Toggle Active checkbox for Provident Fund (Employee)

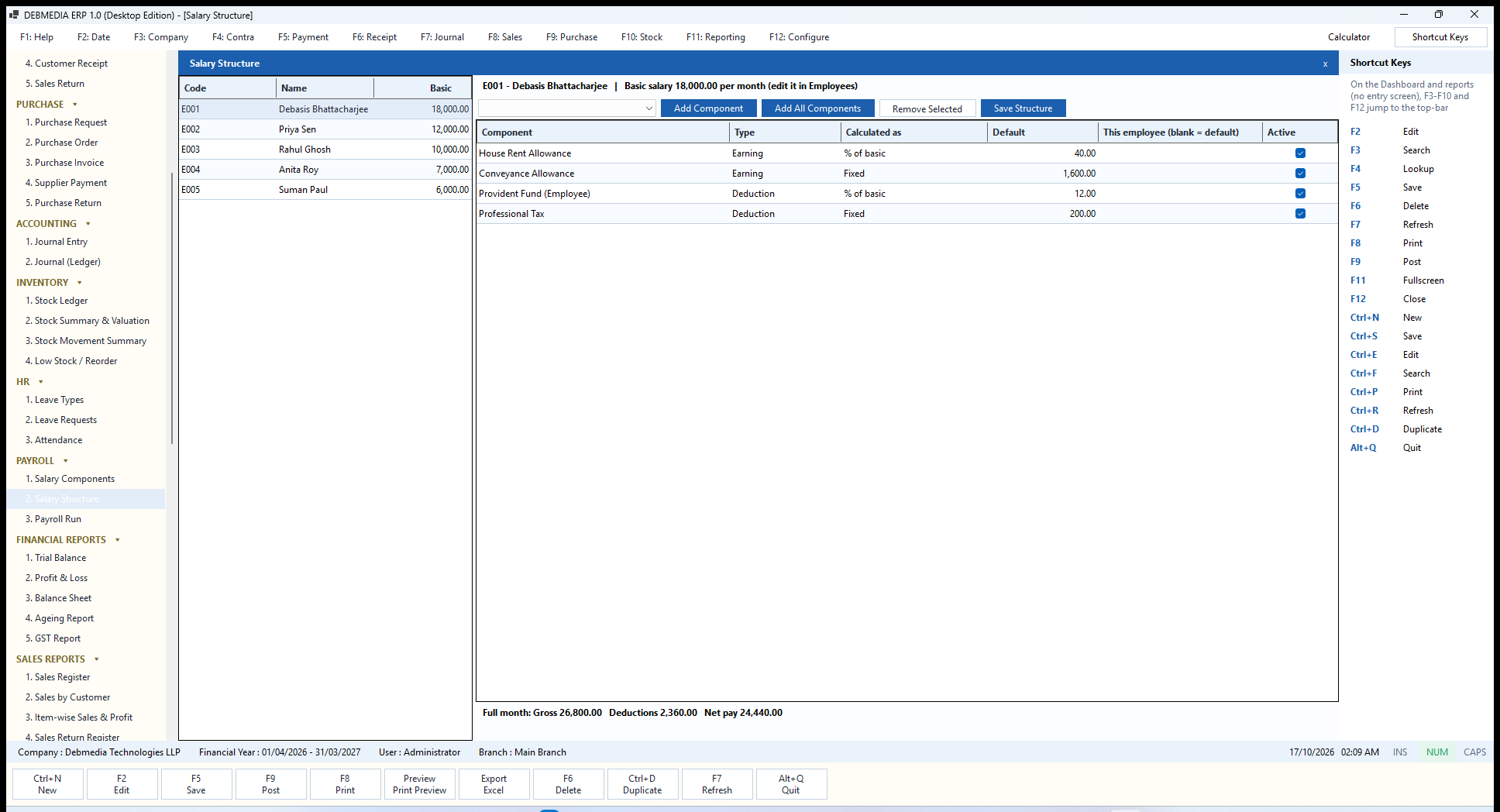point(1300,194)
